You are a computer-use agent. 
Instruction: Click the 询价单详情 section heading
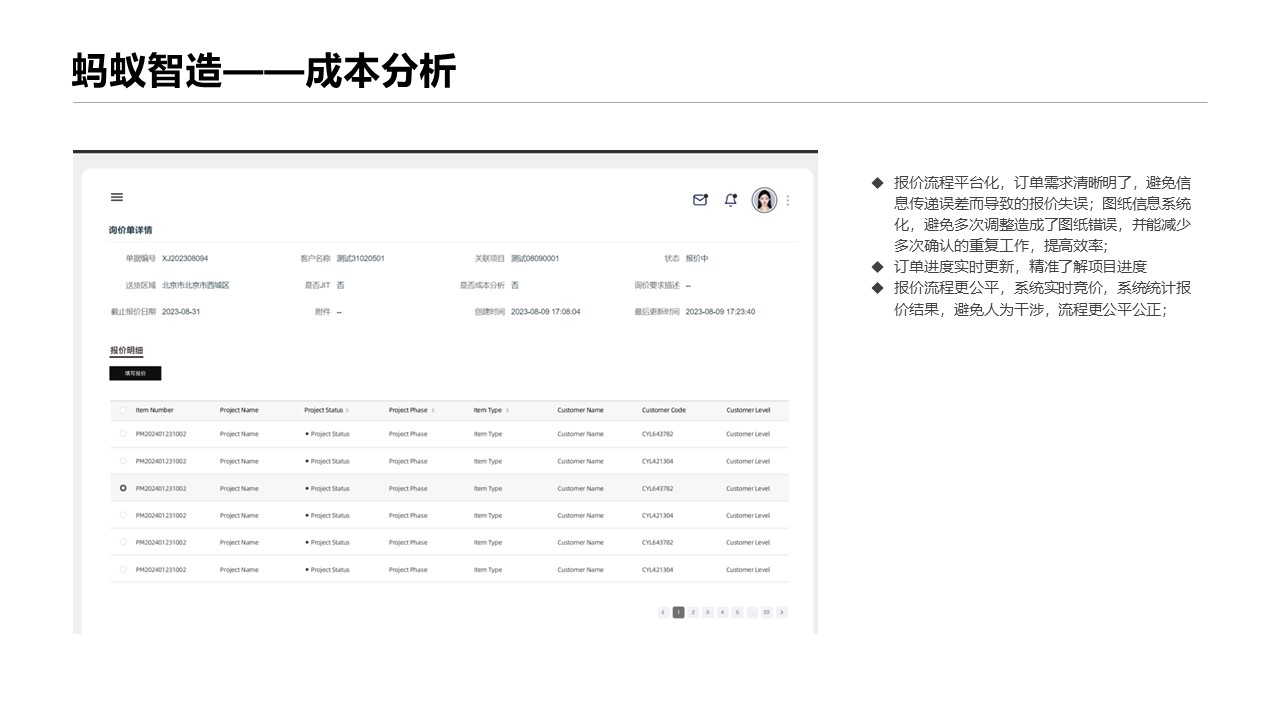coord(131,230)
